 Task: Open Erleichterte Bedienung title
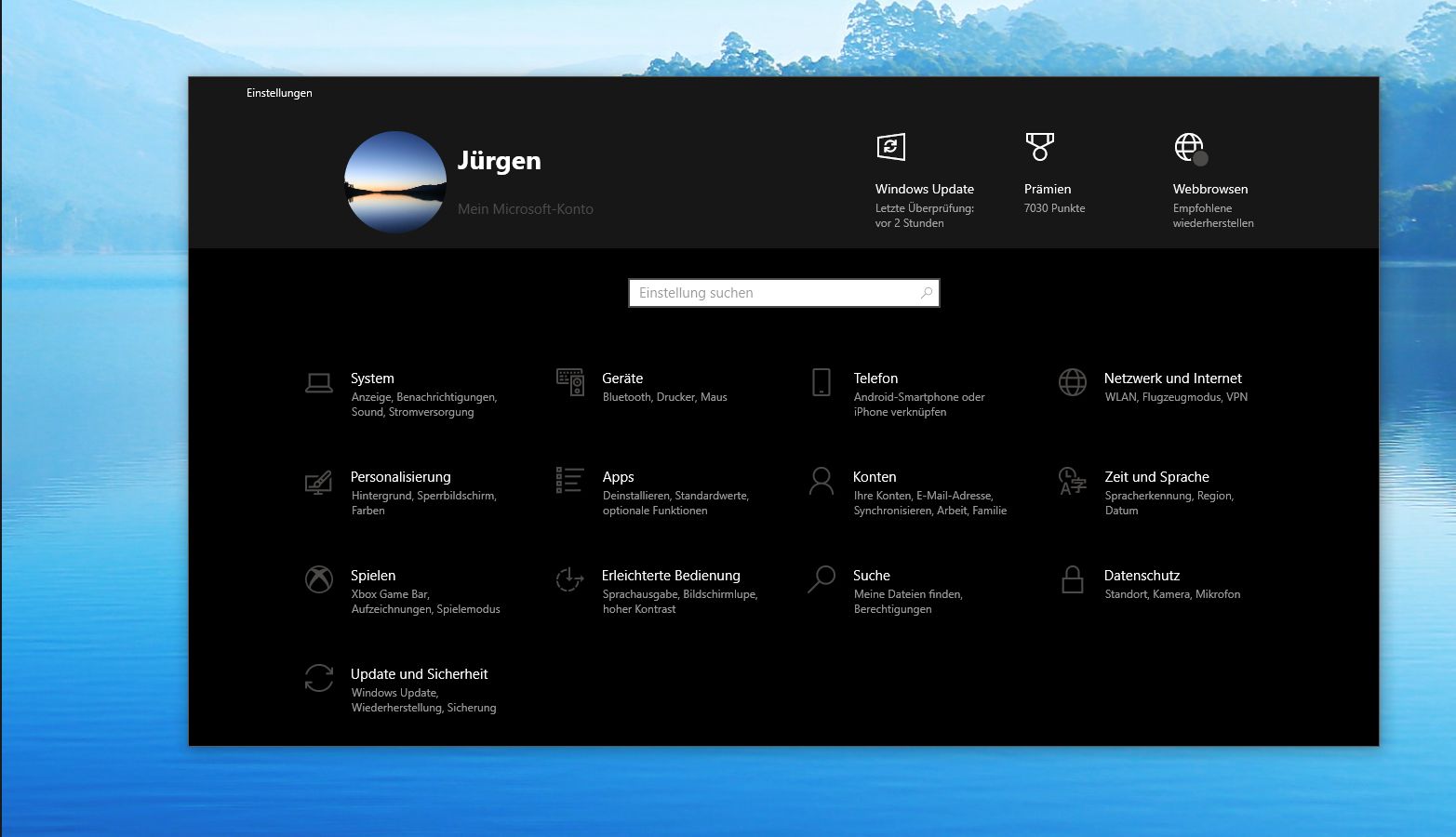tap(671, 576)
